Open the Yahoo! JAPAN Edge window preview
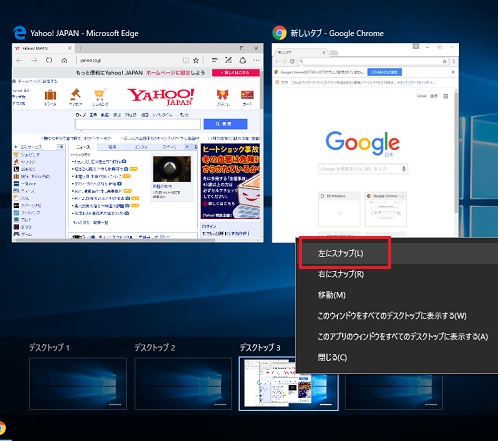Image resolution: width=498 pixels, height=441 pixels. (x=138, y=142)
